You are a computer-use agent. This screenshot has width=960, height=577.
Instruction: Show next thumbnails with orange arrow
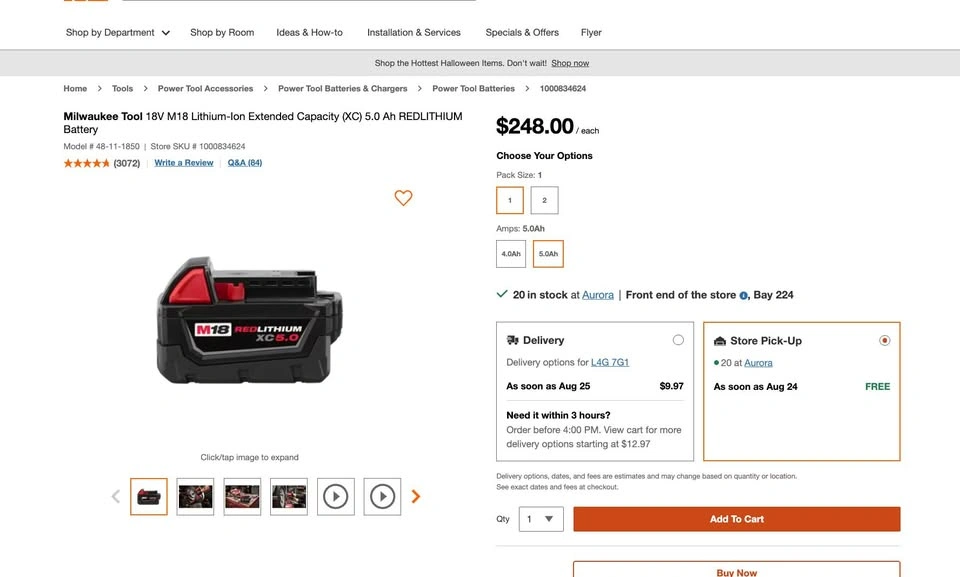[416, 496]
